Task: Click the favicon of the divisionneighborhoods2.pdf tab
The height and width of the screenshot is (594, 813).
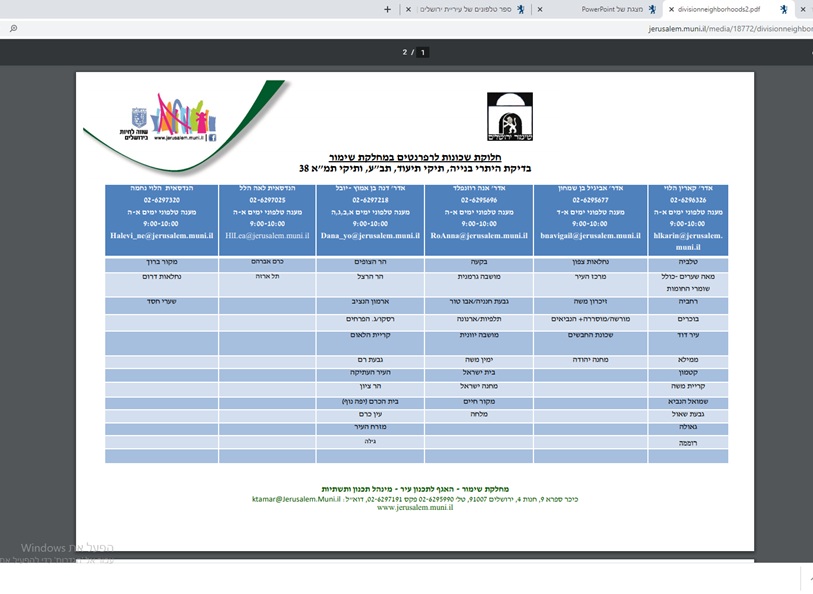Action: point(783,9)
